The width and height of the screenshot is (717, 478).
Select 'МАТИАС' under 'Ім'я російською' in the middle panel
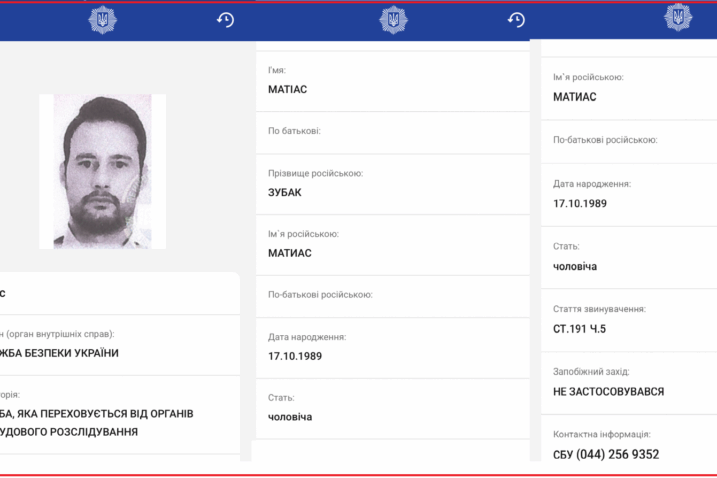[x=290, y=253]
